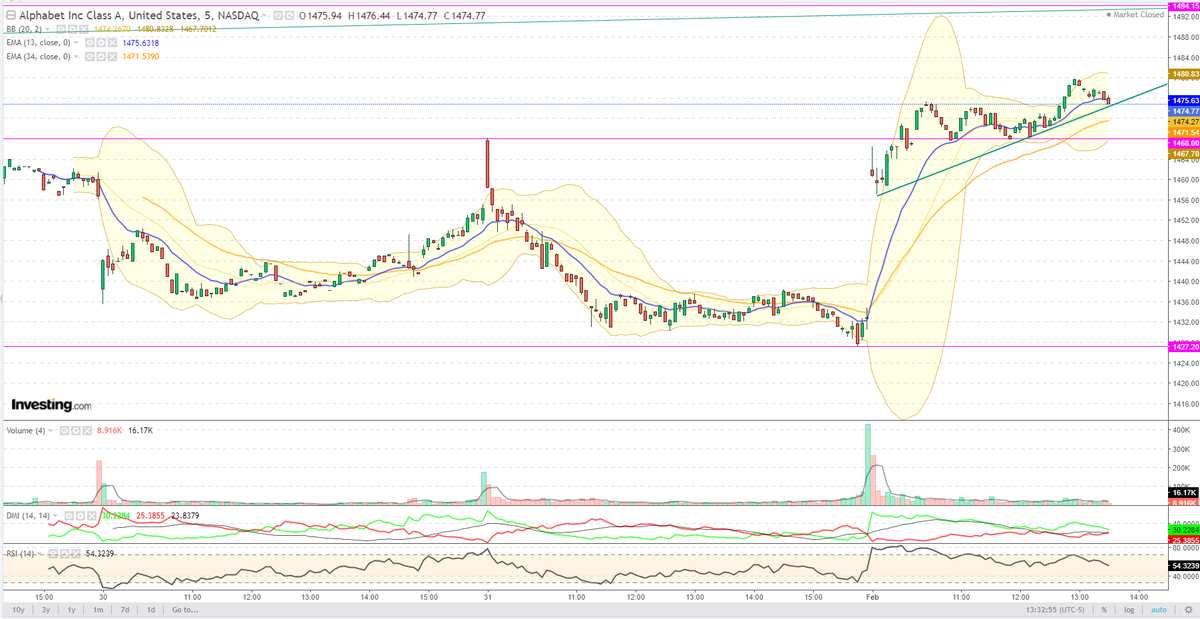
Task: Click the 1427.20 pink price line label
Action: pos(1184,346)
